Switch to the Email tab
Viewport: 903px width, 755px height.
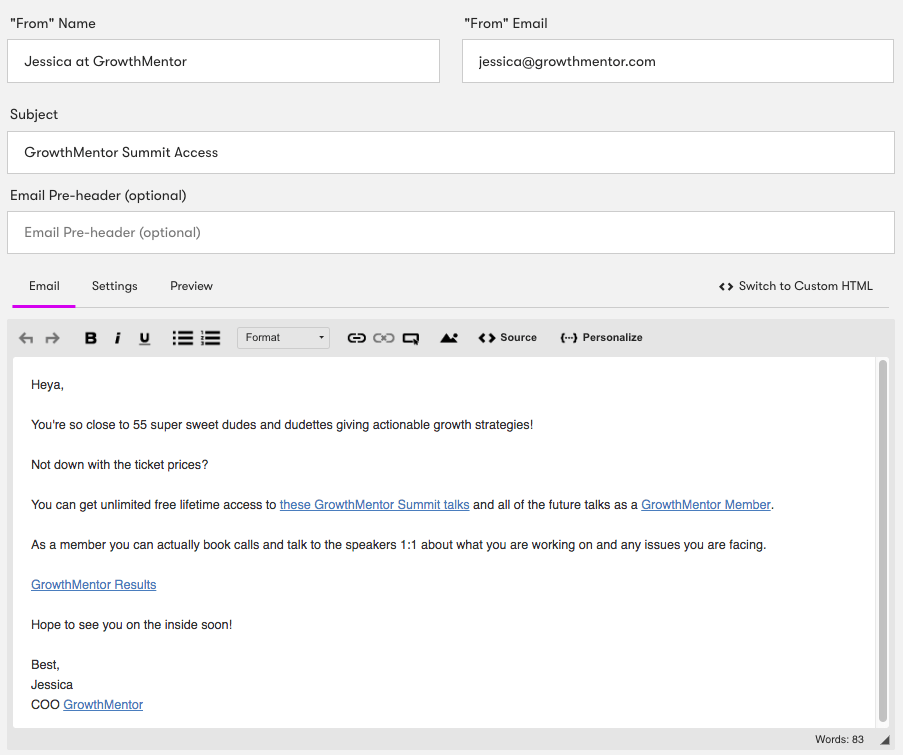[44, 286]
